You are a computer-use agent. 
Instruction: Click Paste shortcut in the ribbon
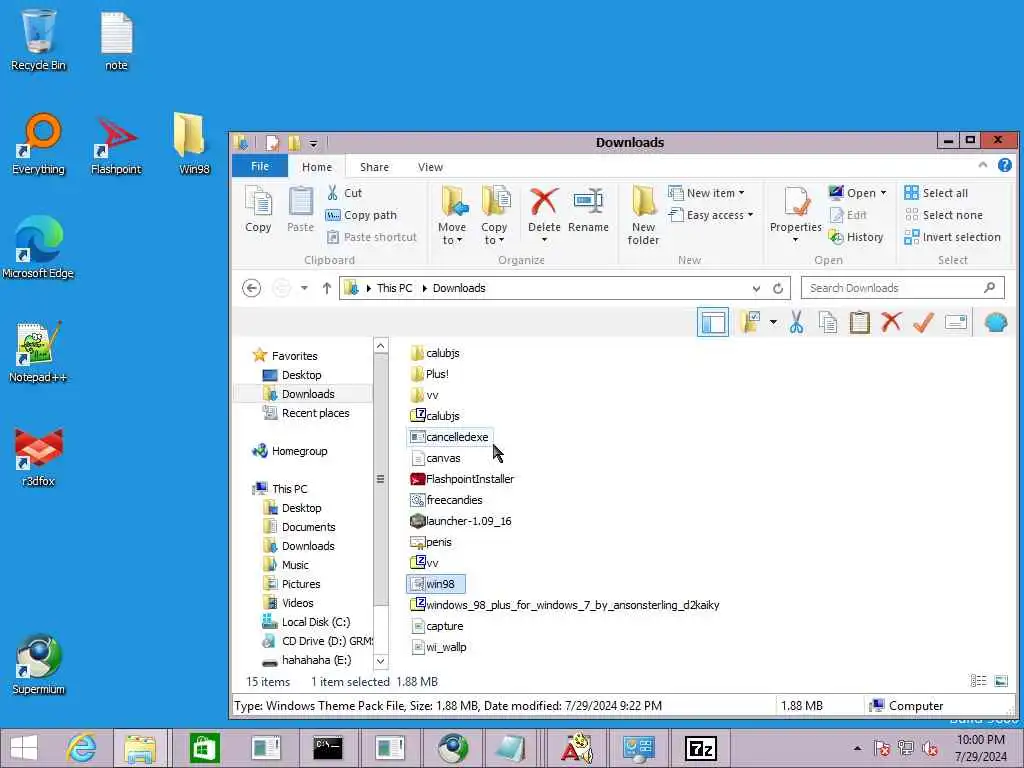(372, 237)
